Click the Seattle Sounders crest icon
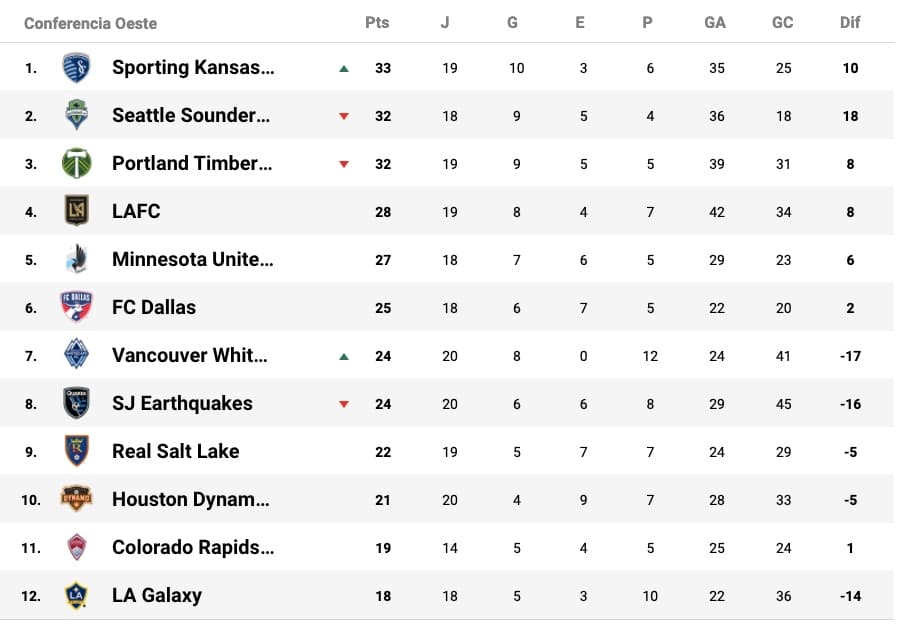The image size is (900, 624). [x=76, y=116]
